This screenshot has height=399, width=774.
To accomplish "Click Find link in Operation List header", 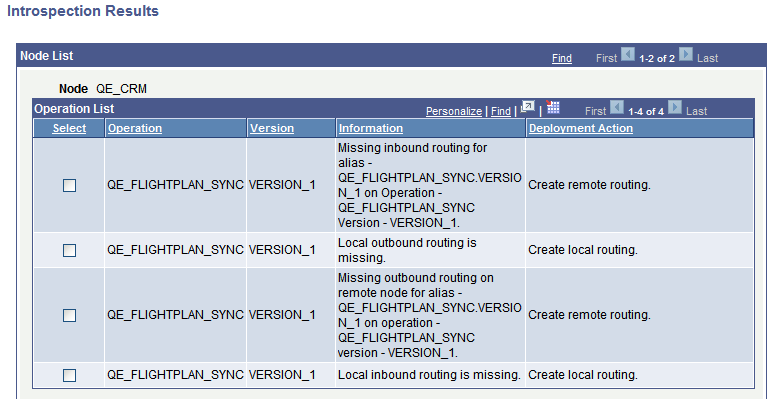I will (x=501, y=112).
